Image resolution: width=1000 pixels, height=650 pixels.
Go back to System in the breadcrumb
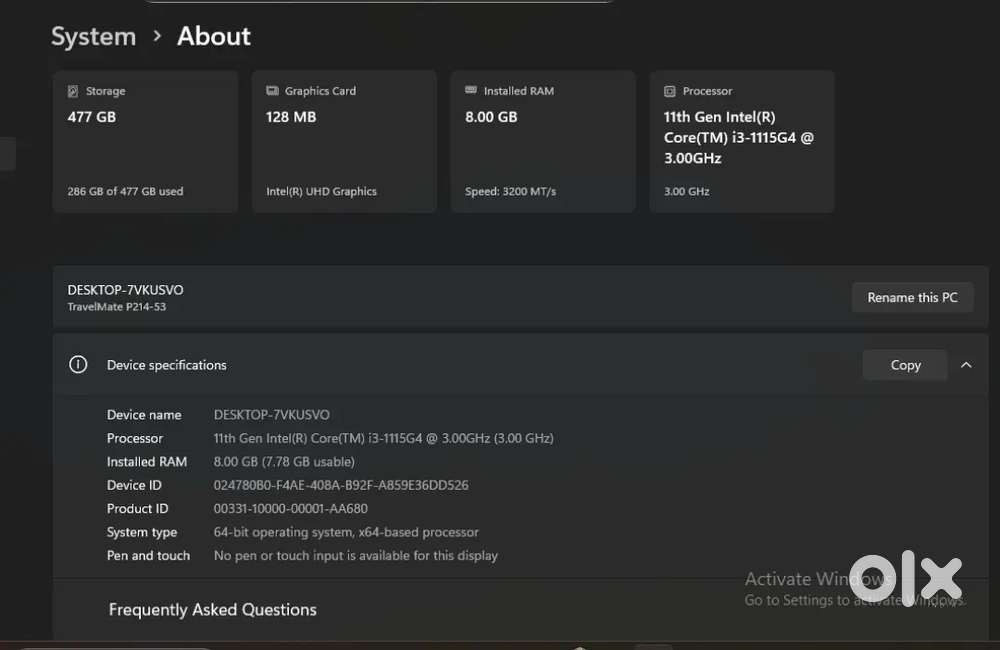(x=93, y=37)
